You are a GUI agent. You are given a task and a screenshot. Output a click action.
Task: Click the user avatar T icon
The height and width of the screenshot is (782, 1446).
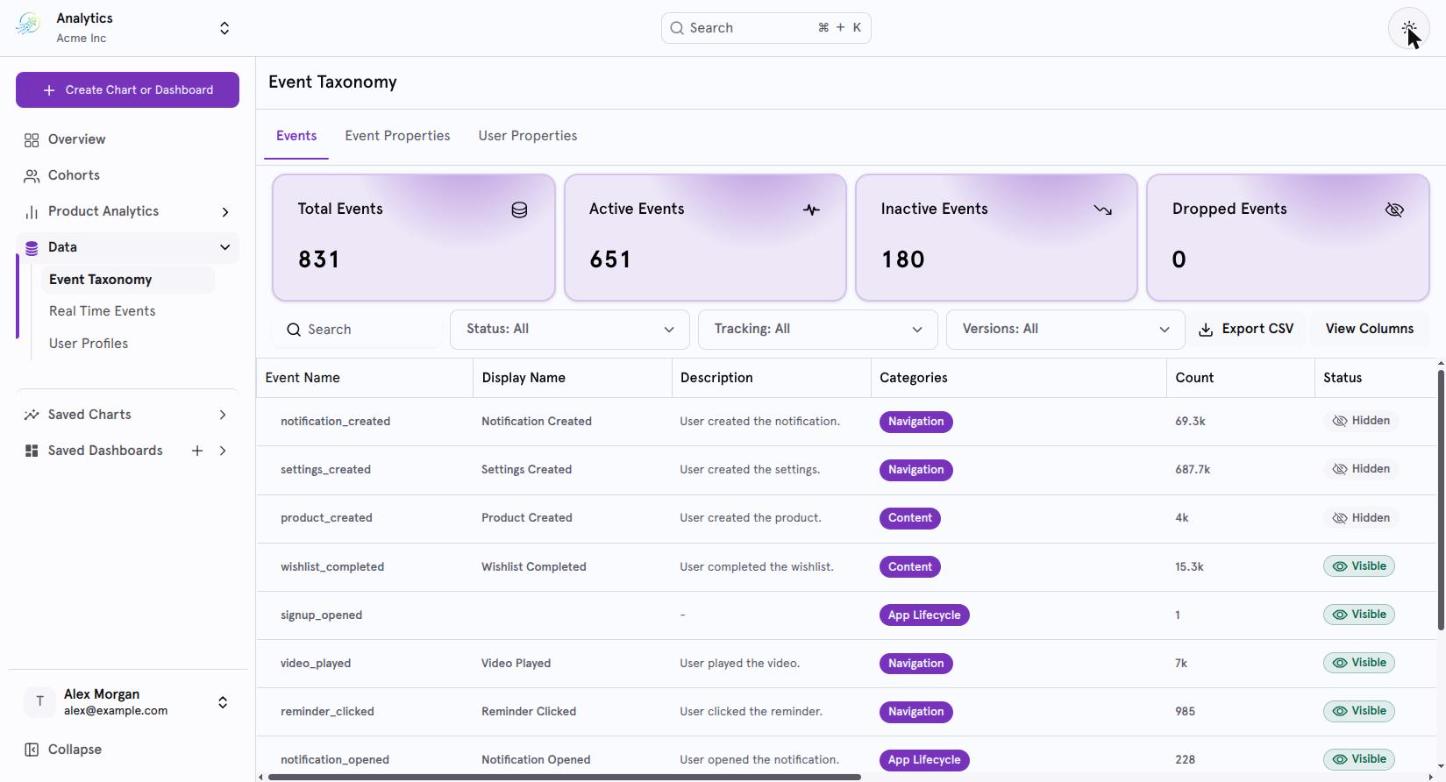pos(39,702)
